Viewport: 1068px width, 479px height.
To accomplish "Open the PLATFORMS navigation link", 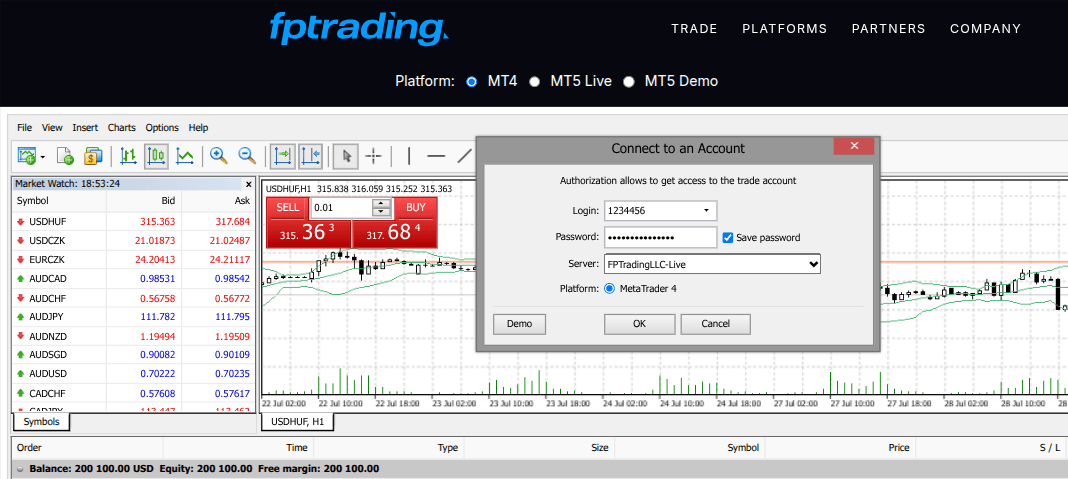I will pyautogui.click(x=785, y=29).
